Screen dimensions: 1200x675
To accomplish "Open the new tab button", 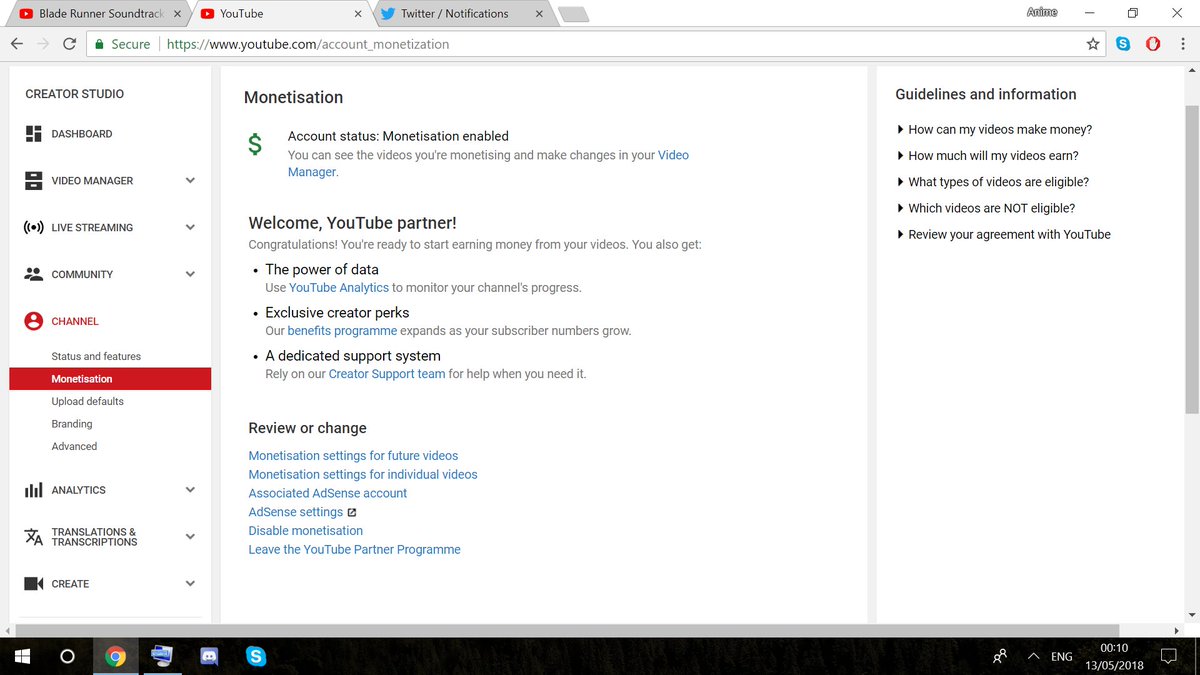I will 573,14.
